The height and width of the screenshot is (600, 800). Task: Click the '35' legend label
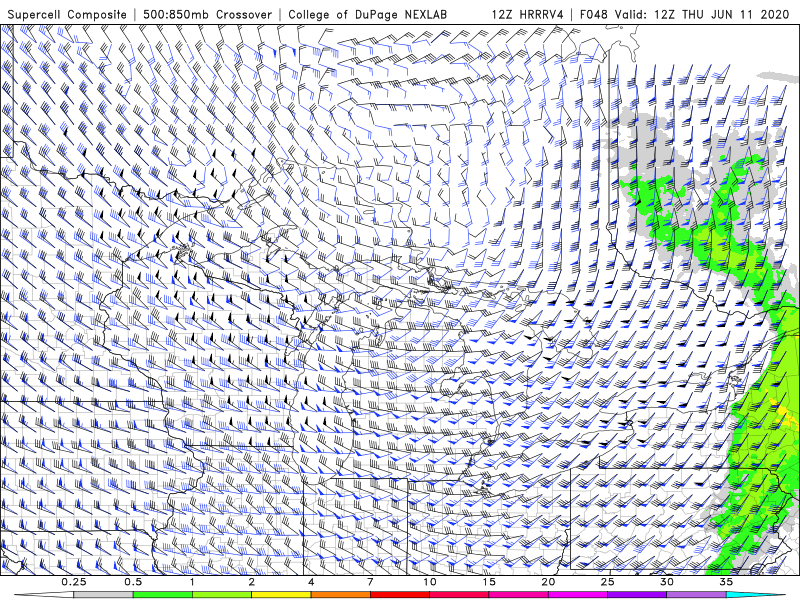tap(726, 582)
